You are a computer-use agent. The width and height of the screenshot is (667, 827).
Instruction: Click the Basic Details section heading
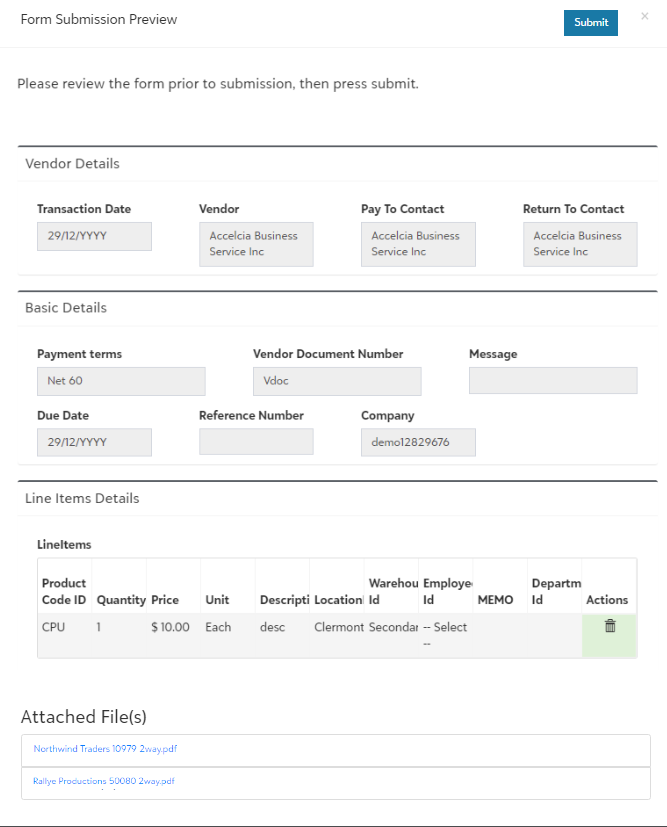pos(66,307)
